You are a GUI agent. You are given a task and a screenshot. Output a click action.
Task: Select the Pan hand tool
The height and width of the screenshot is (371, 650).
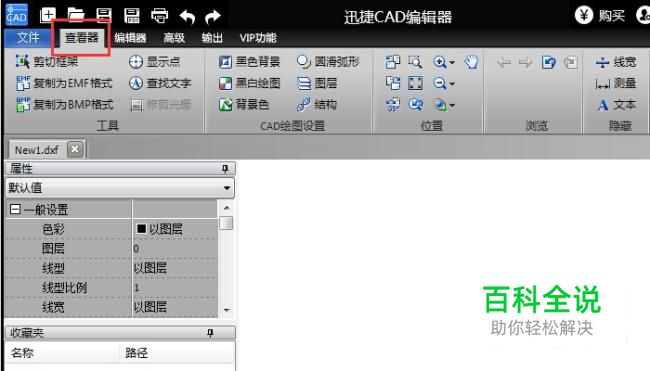pos(471,62)
